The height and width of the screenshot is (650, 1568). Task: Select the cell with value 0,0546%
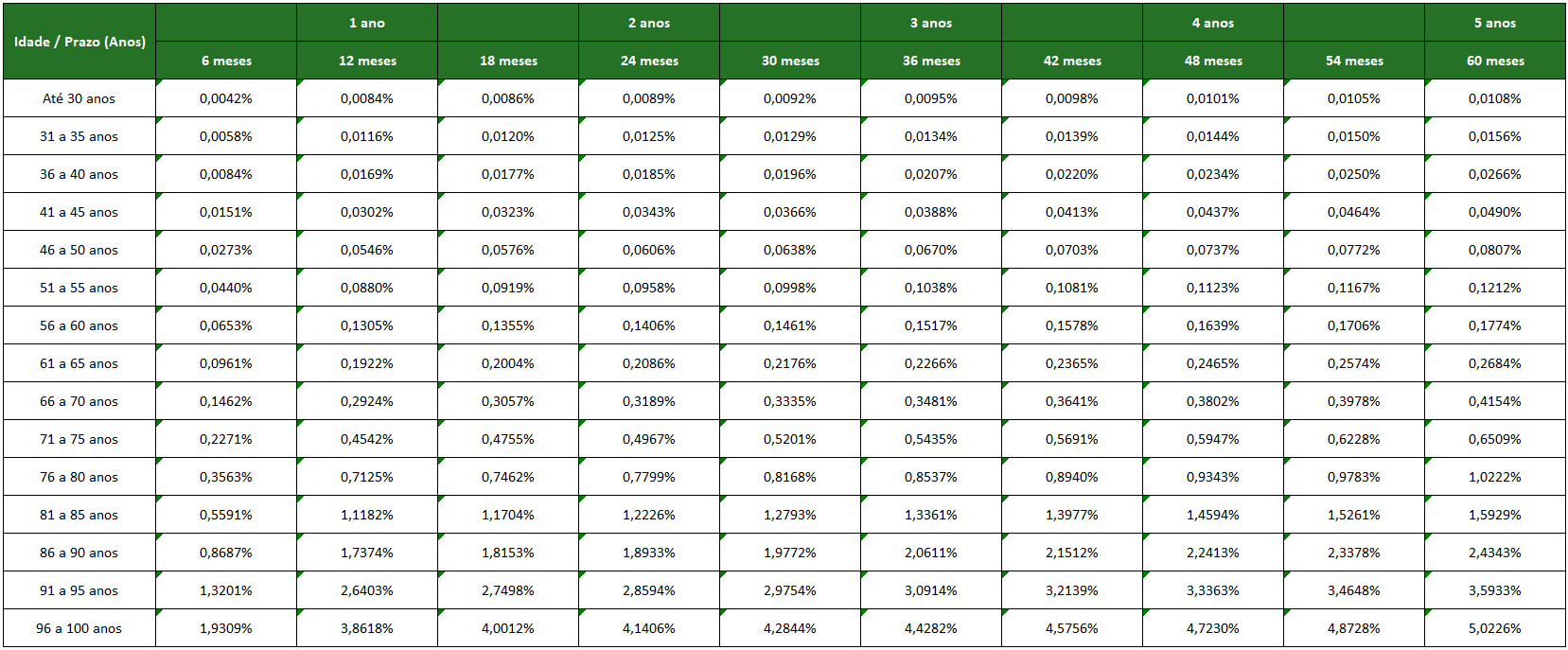(x=367, y=250)
